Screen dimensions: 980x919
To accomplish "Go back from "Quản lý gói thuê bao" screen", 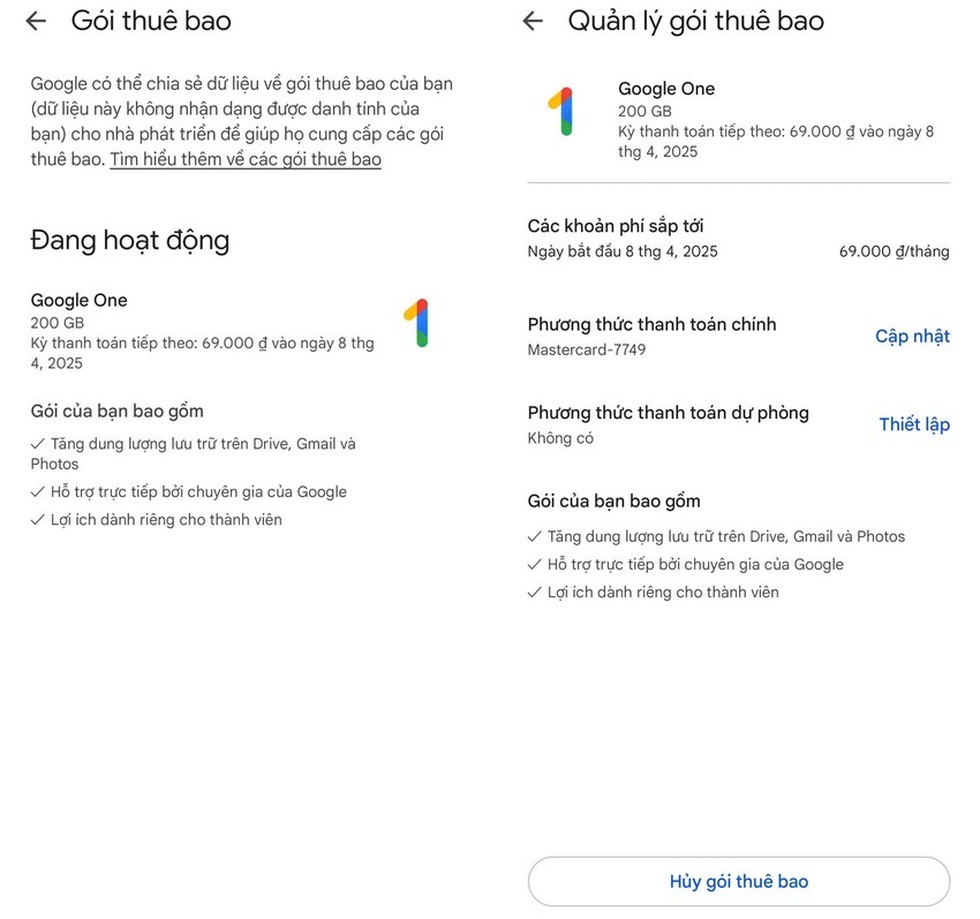I will point(533,21).
